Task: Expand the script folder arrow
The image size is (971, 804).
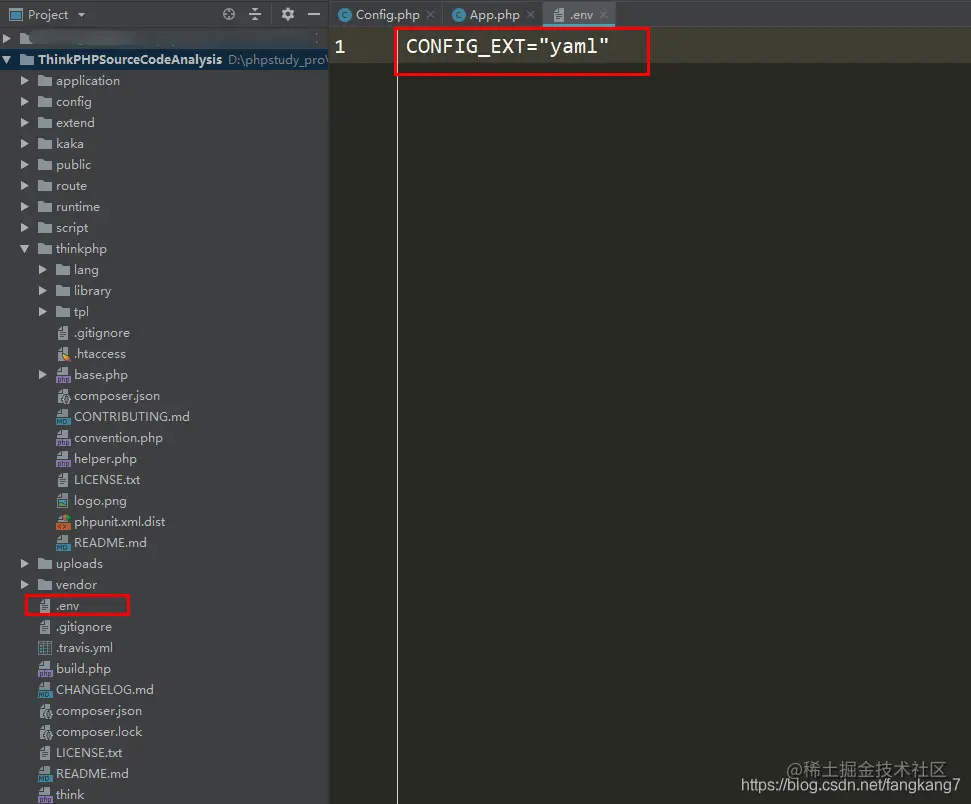Action: point(25,228)
